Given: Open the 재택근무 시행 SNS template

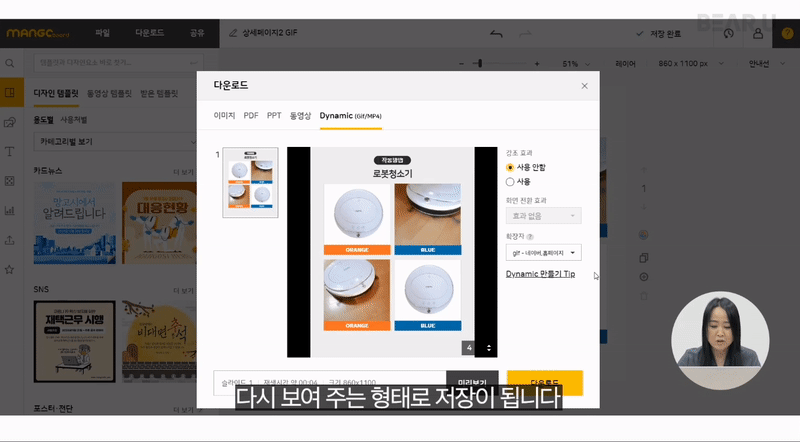Looking at the screenshot, I should 74,341.
